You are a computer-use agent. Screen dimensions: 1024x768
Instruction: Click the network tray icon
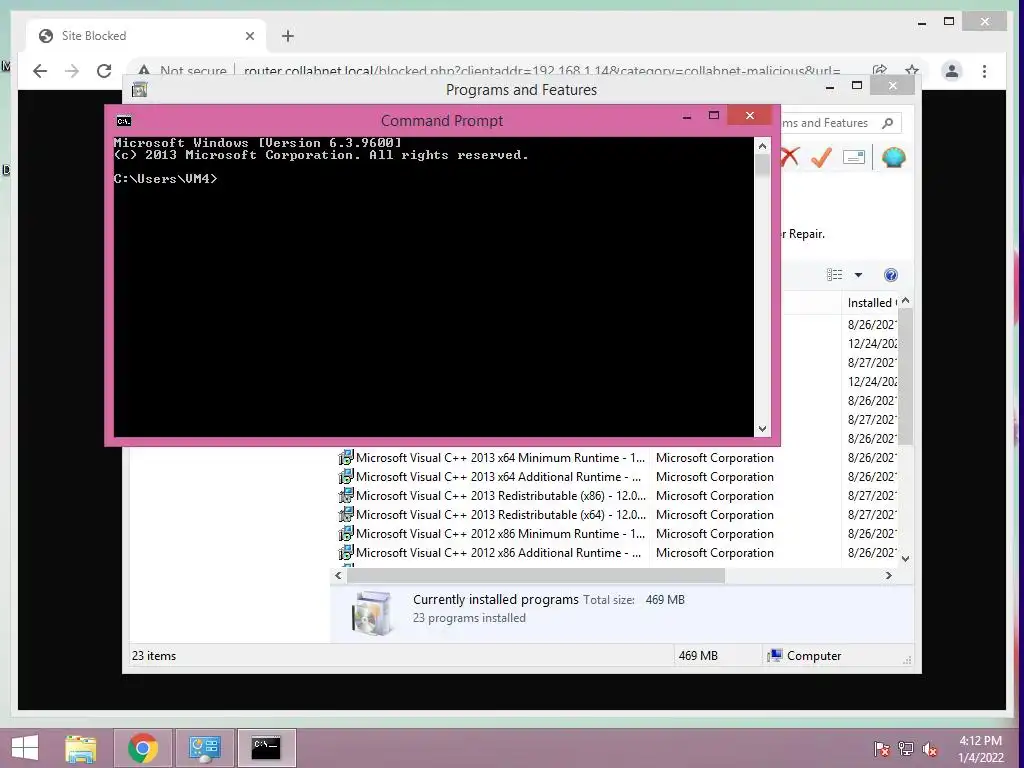(x=906, y=749)
